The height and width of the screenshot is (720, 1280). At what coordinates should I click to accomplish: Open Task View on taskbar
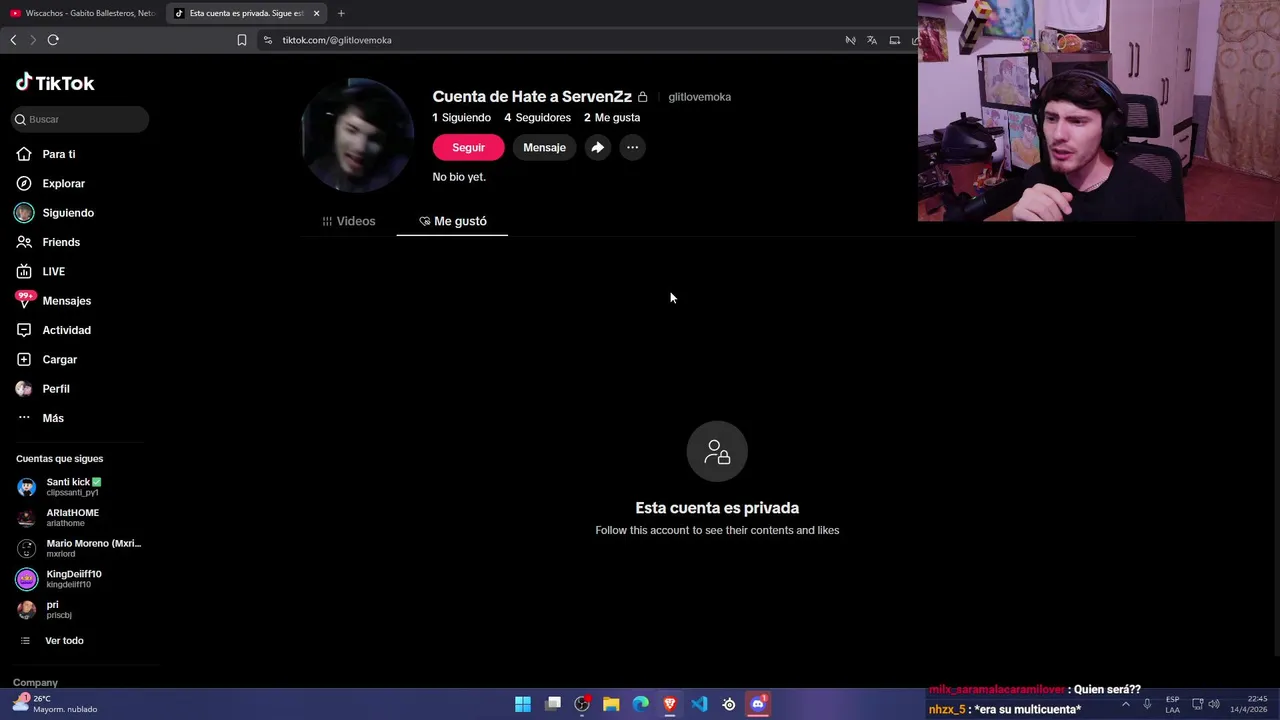tap(553, 704)
